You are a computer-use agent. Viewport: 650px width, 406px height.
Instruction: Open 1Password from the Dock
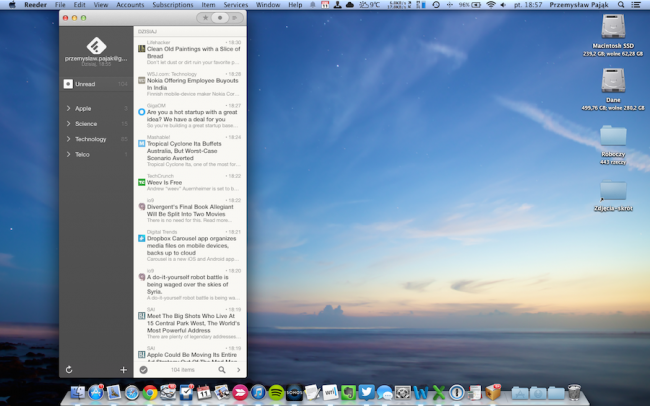[x=457, y=392]
